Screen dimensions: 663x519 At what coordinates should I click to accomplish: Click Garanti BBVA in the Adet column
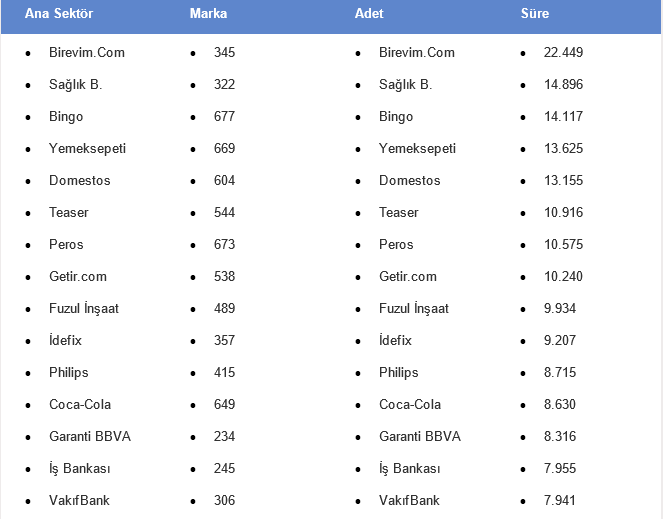pyautogui.click(x=420, y=436)
